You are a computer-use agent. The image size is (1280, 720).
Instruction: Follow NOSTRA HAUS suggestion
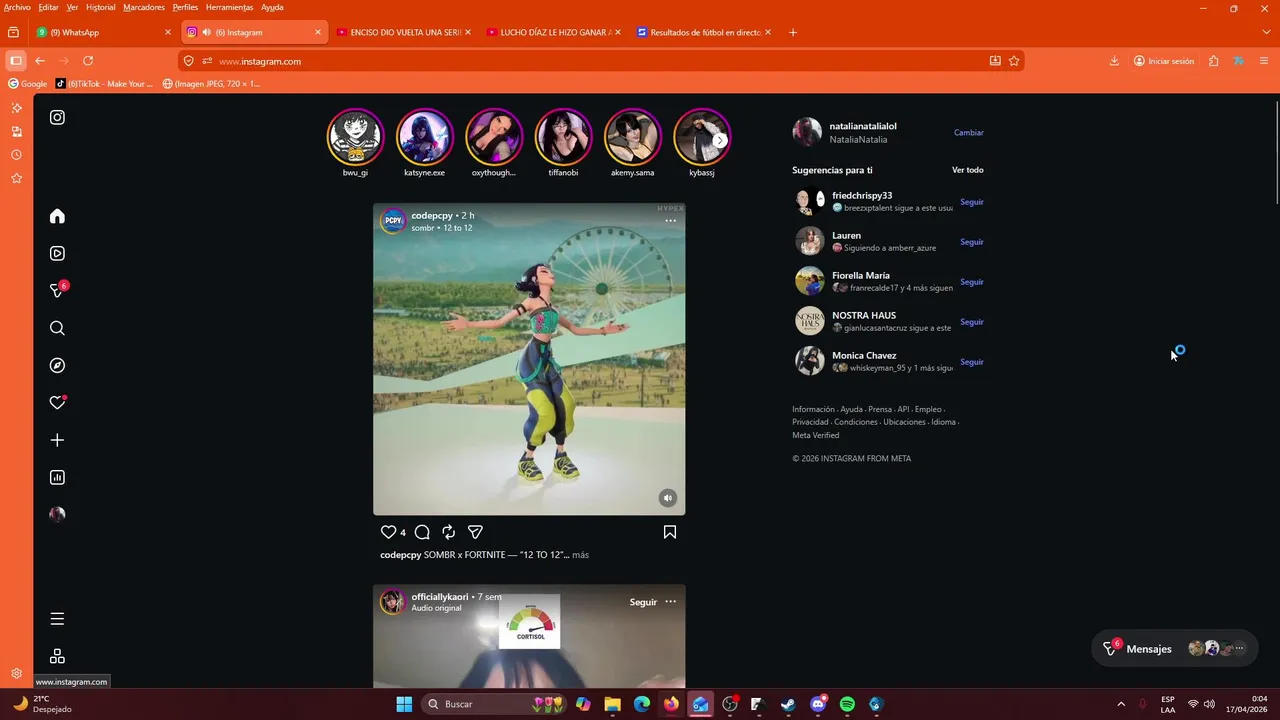972,322
